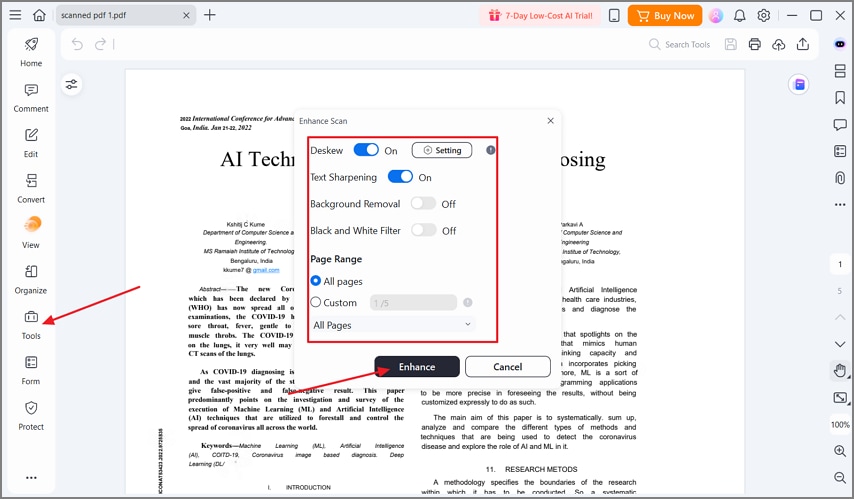
Task: Select the hand pan tool
Action: coord(840,371)
